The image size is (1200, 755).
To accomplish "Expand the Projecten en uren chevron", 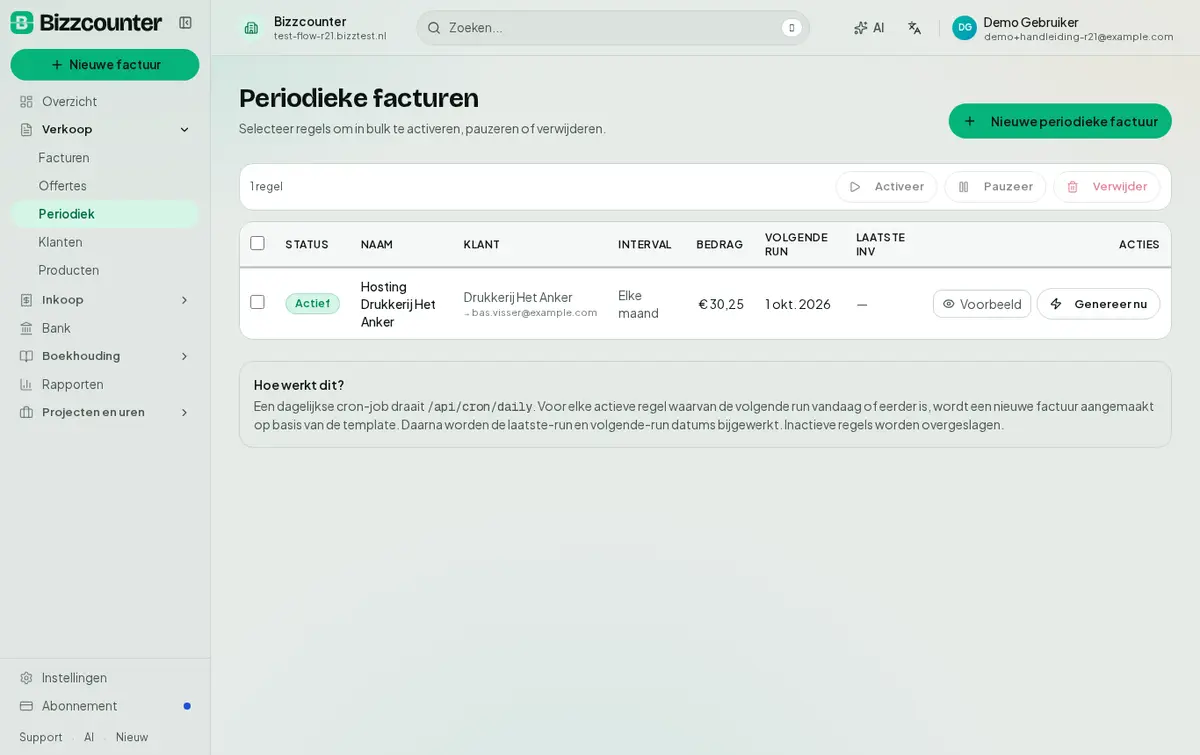I will (184, 412).
